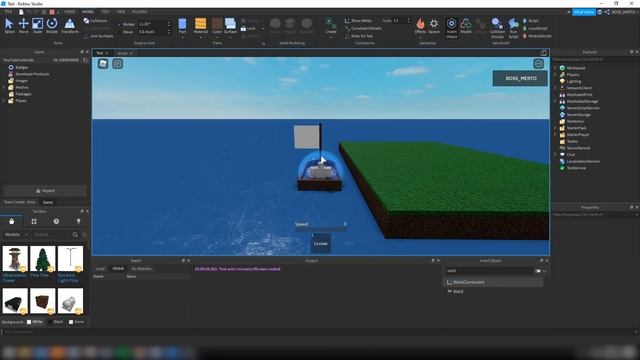Screen dimensions: 640x360
Task: Click the What's New button
Action: tap(584, 12)
